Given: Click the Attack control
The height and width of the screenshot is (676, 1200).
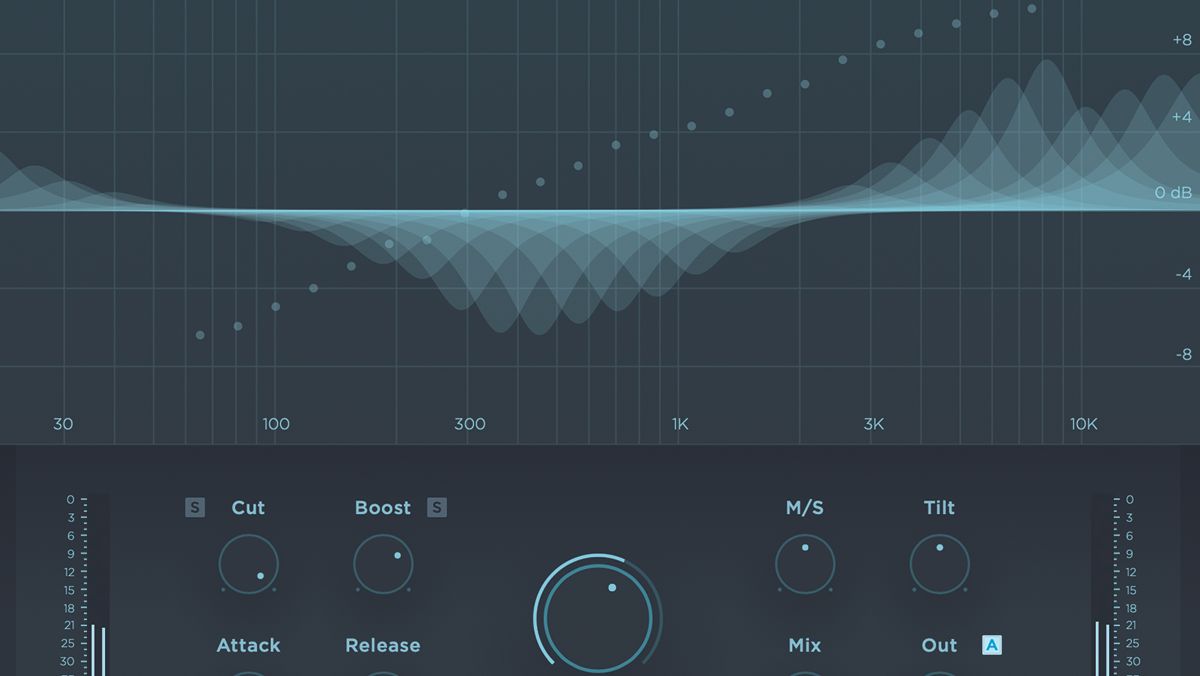Looking at the screenshot, I should coord(248,645).
